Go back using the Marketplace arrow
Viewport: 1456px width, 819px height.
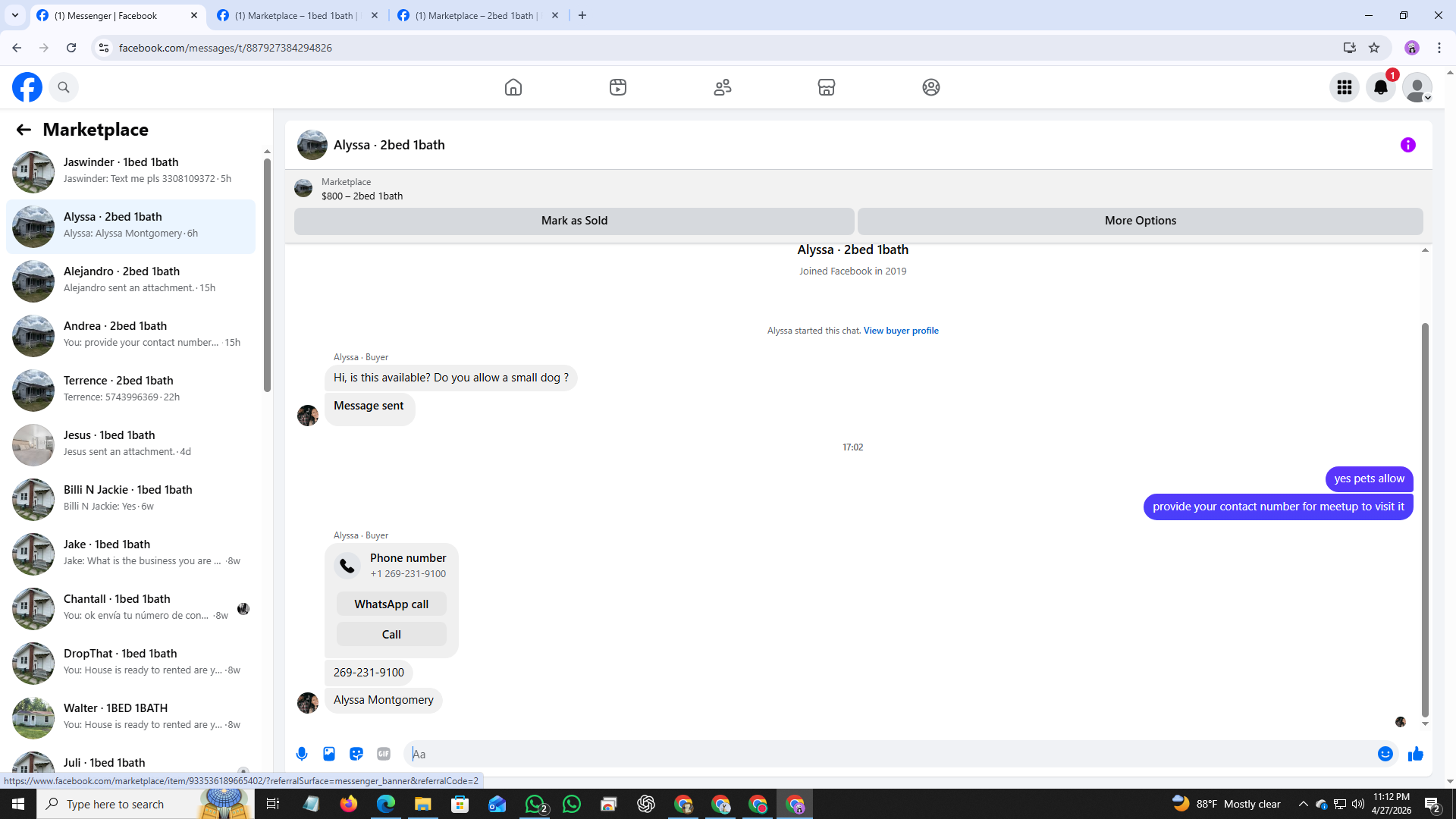tap(24, 130)
